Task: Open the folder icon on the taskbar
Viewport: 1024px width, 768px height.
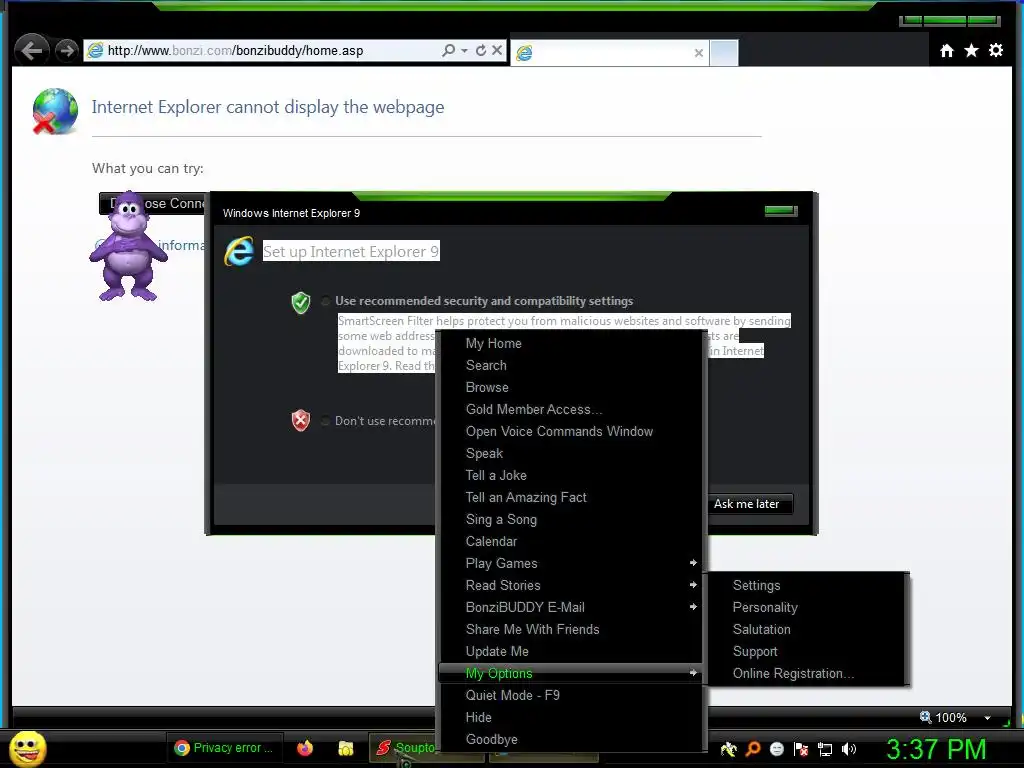Action: point(345,748)
